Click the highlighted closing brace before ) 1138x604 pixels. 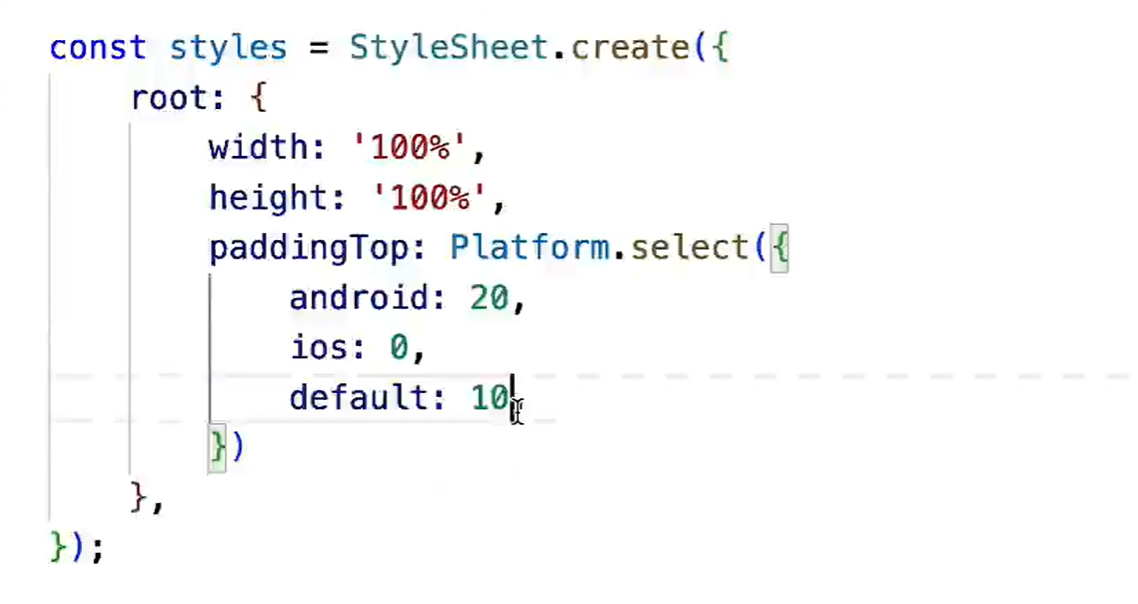(x=217, y=448)
